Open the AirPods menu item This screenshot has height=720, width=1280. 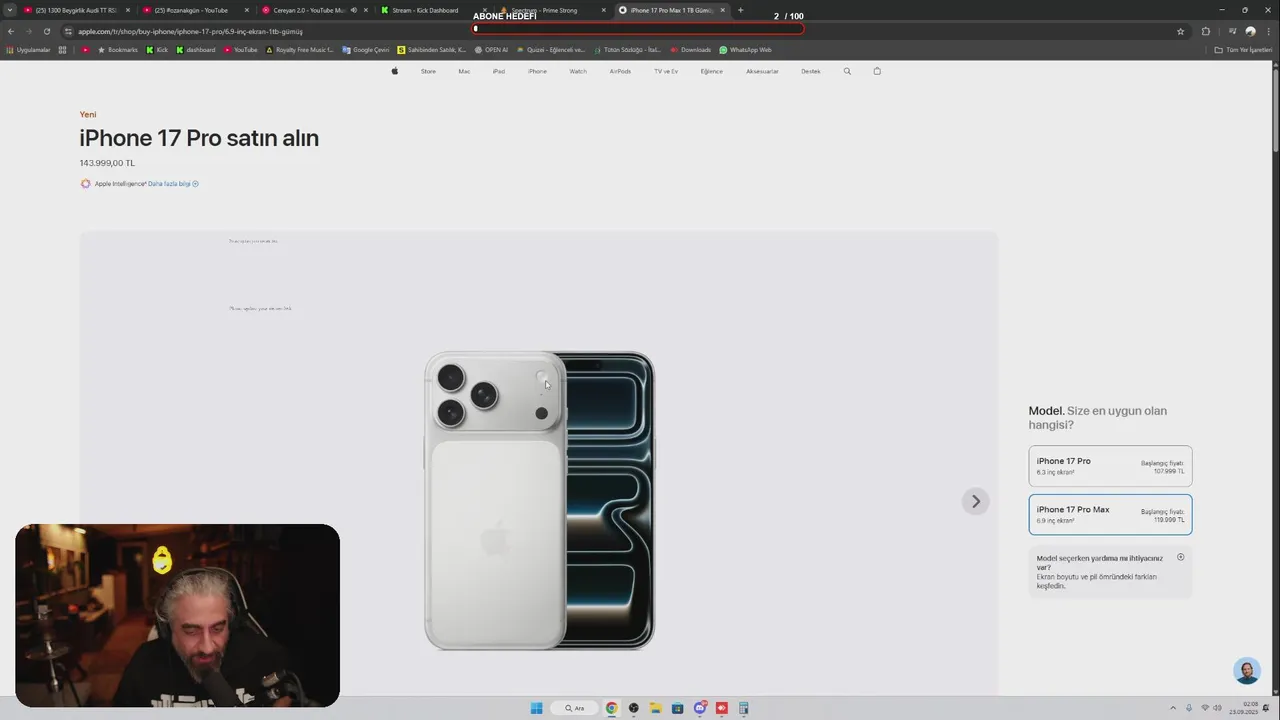point(620,71)
